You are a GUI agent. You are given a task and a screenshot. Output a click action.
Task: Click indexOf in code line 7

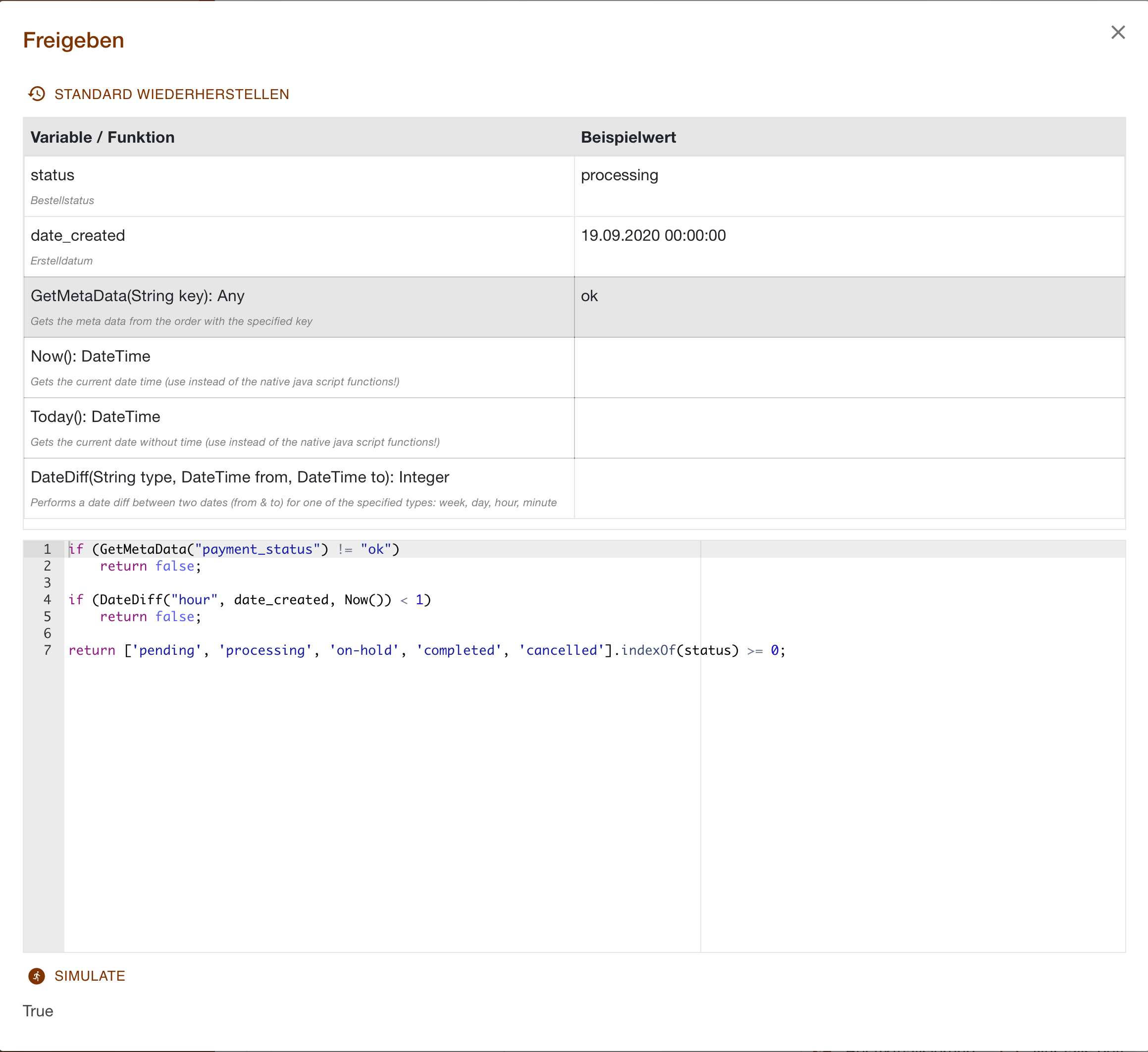point(648,650)
